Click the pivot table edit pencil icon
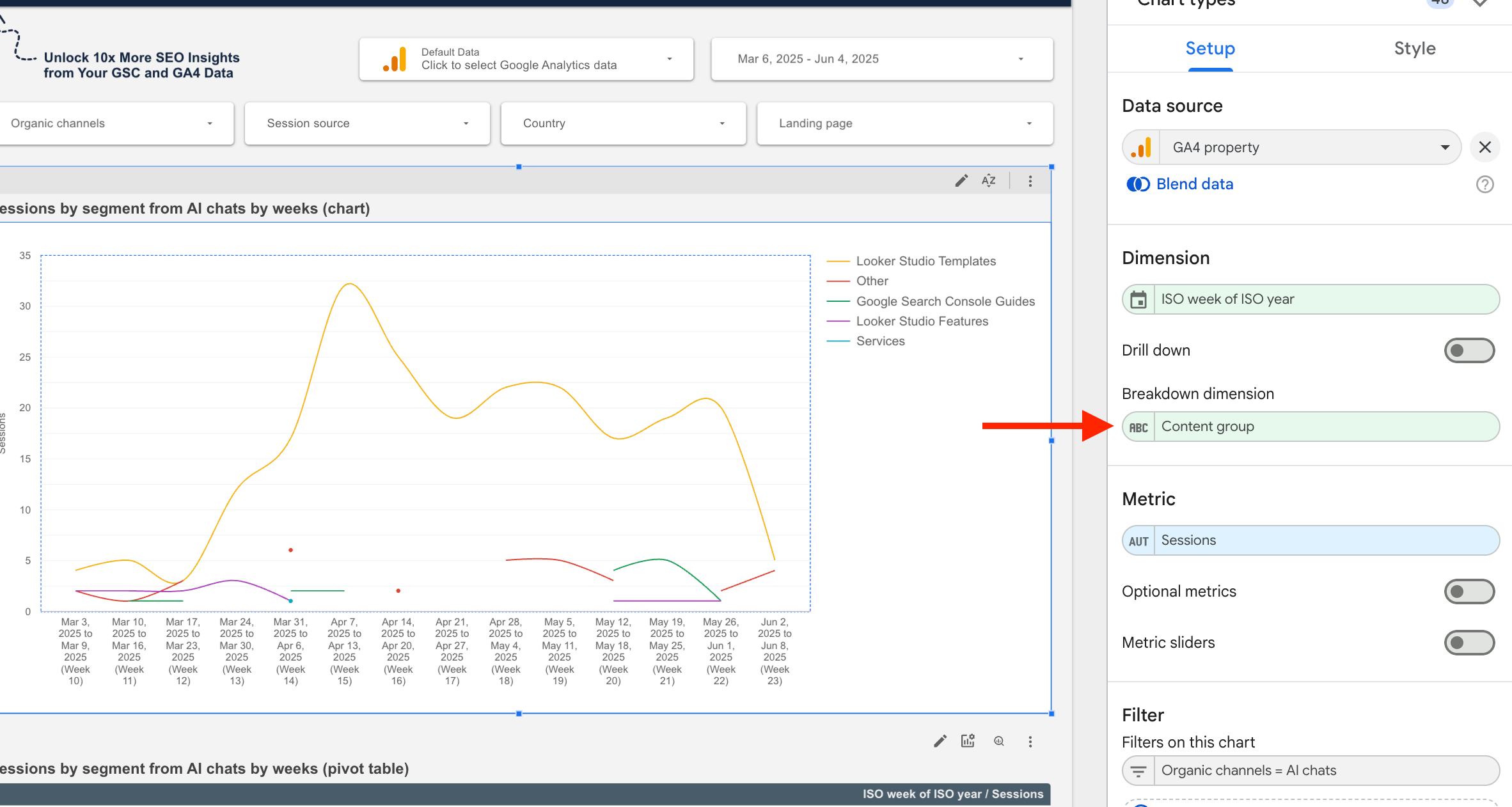Viewport: 1512px width, 807px height. (x=940, y=741)
